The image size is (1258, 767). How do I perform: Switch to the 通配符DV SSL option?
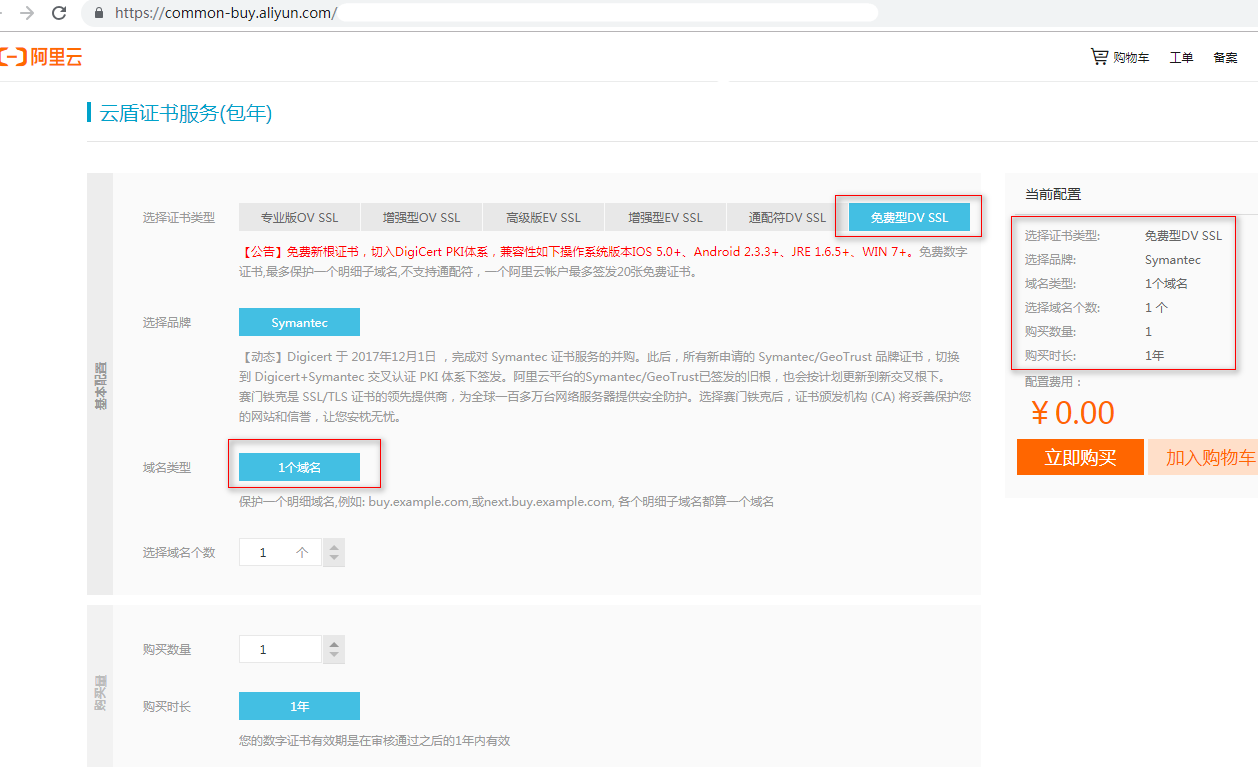pyautogui.click(x=786, y=216)
